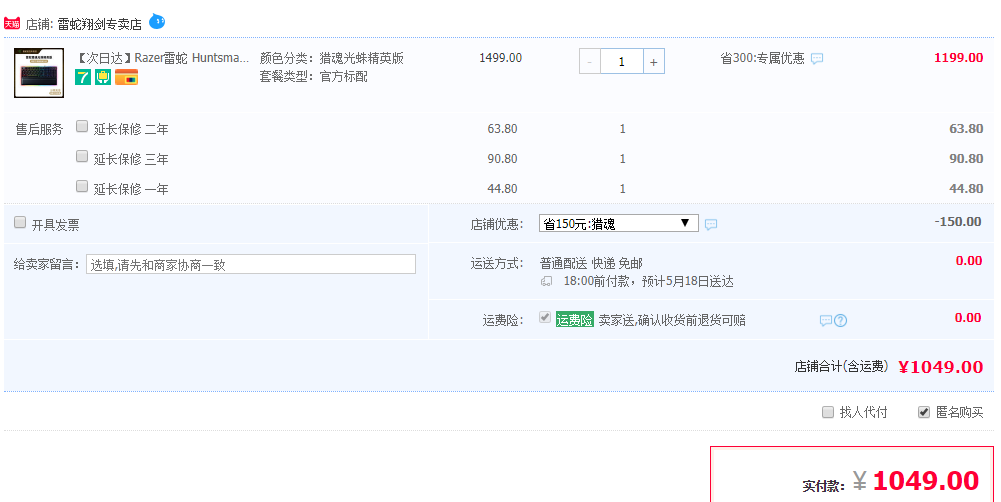Check 延长保修 二年 warranty option

(82, 126)
